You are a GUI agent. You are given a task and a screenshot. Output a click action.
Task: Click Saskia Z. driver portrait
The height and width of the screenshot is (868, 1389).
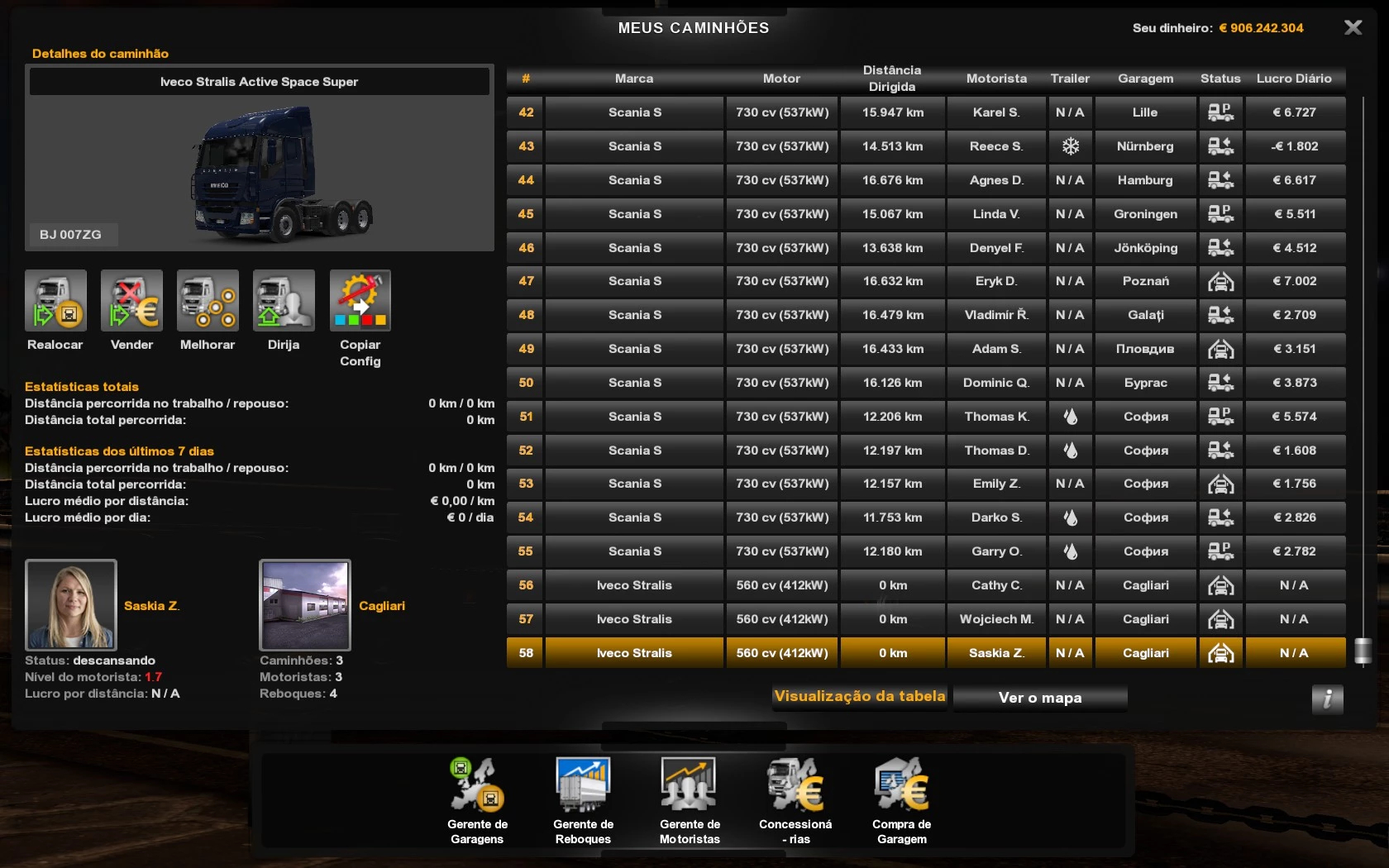tap(71, 605)
